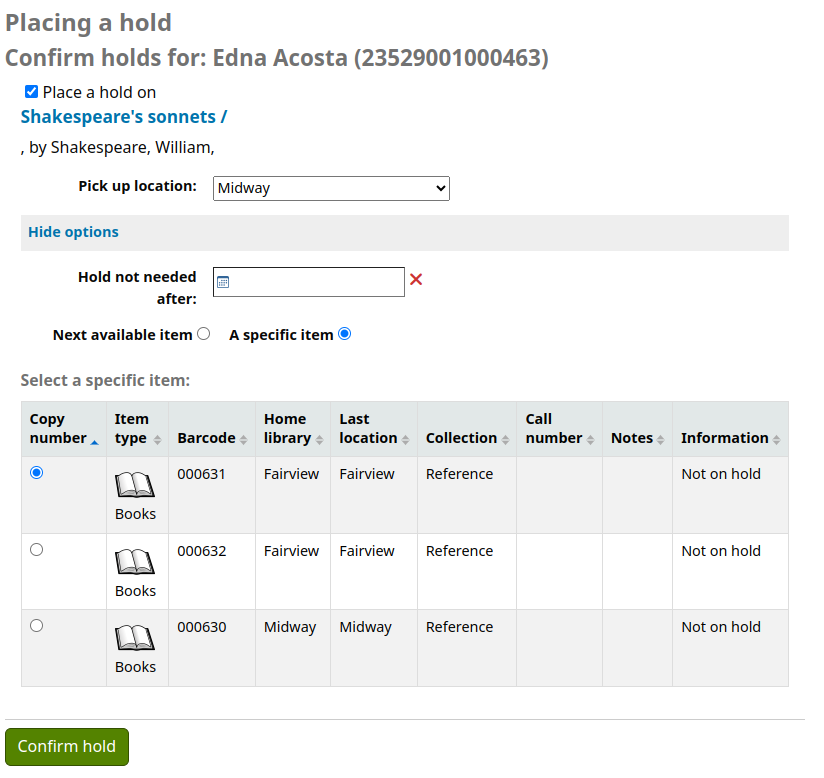This screenshot has height=778, width=824.
Task: Clear the date using the red X icon
Action: click(x=416, y=280)
